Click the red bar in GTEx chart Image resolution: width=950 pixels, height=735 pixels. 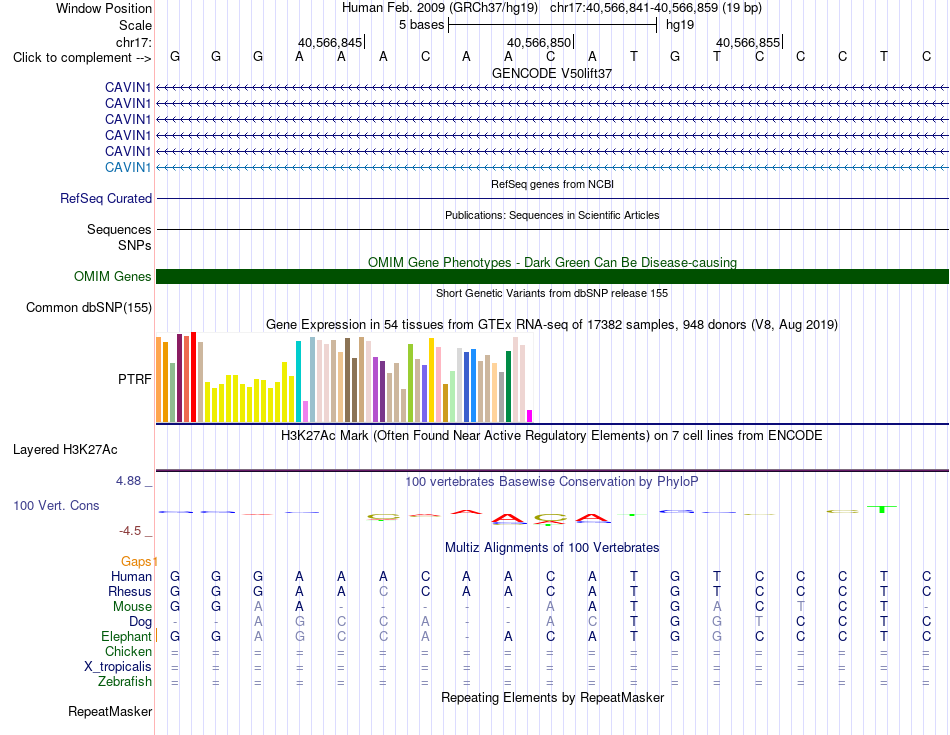point(193,376)
